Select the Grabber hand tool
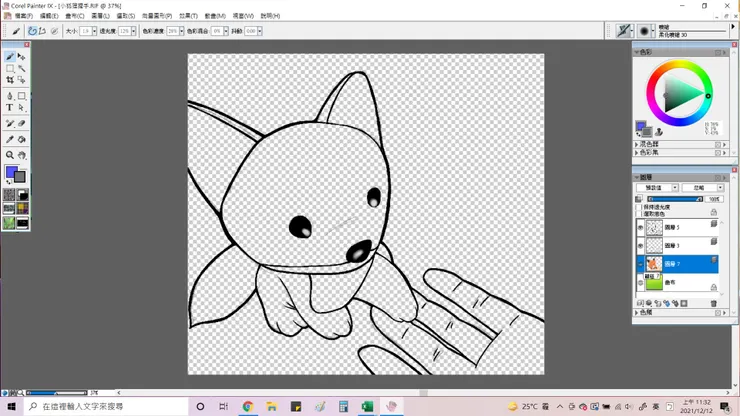The width and height of the screenshot is (740, 416). coord(22,155)
